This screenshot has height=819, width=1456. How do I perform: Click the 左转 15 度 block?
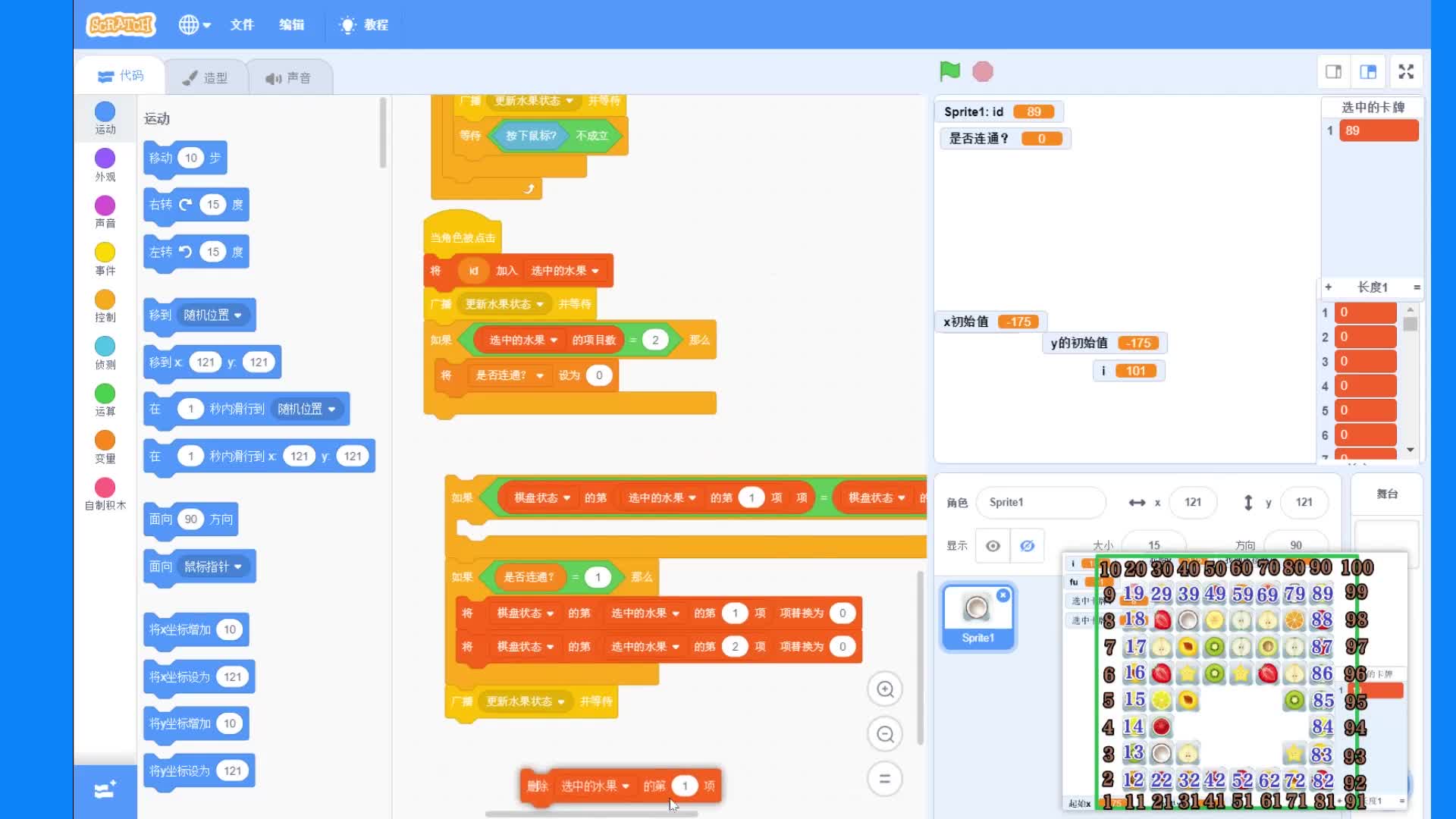(196, 252)
